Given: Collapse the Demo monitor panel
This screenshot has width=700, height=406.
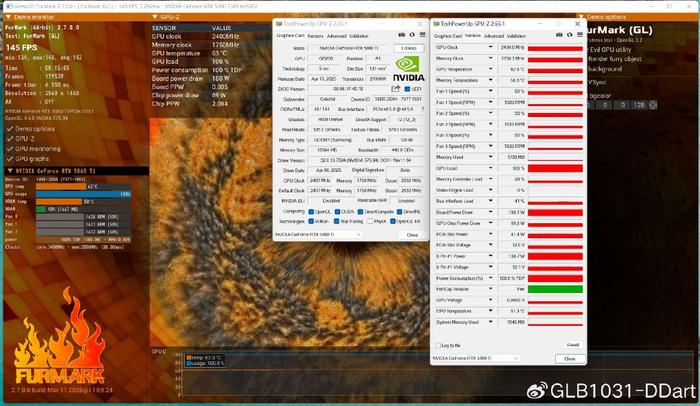Looking at the screenshot, I should point(8,17).
